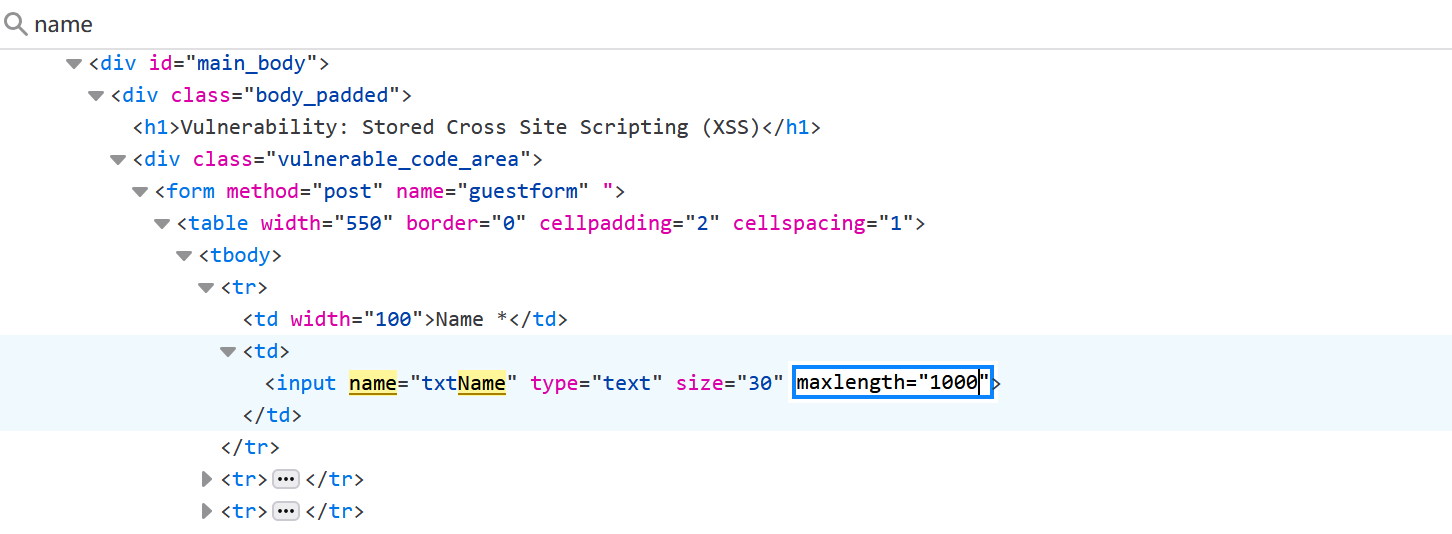Click the id="main_body" attribute

click(x=233, y=63)
